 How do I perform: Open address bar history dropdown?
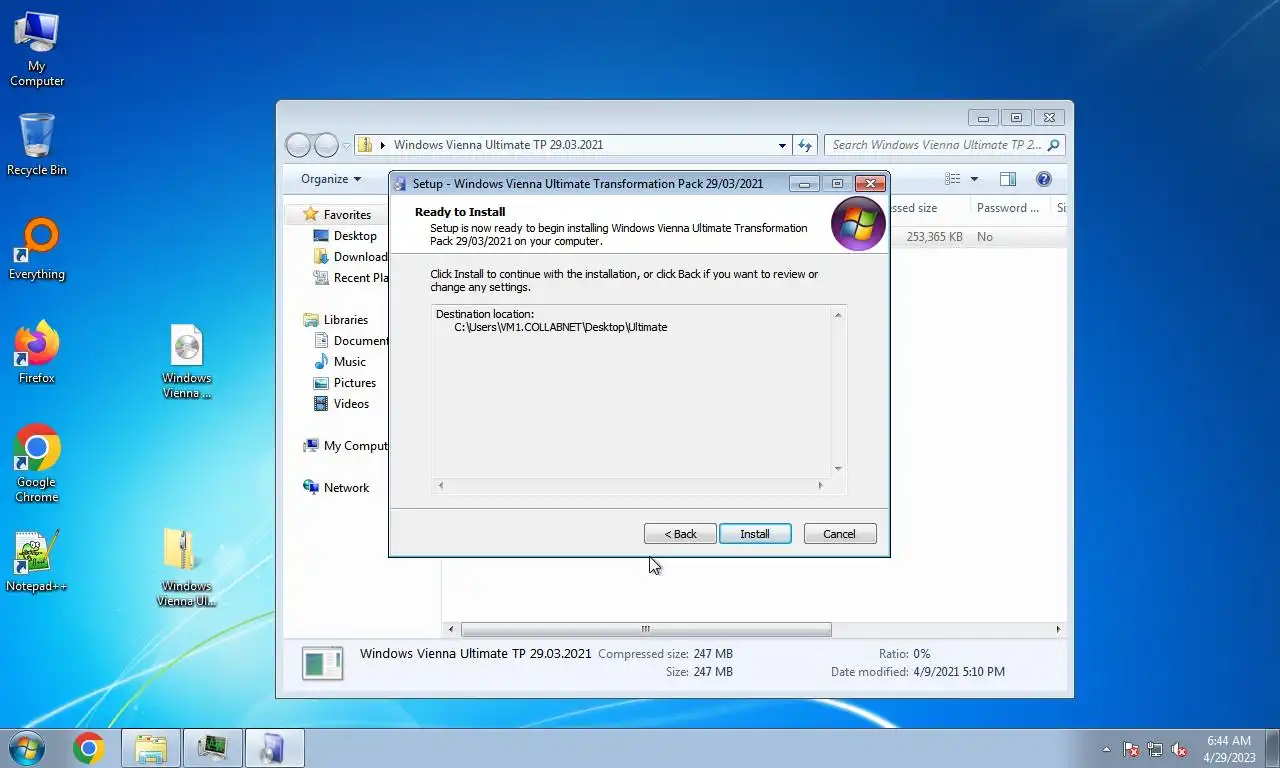pos(782,145)
